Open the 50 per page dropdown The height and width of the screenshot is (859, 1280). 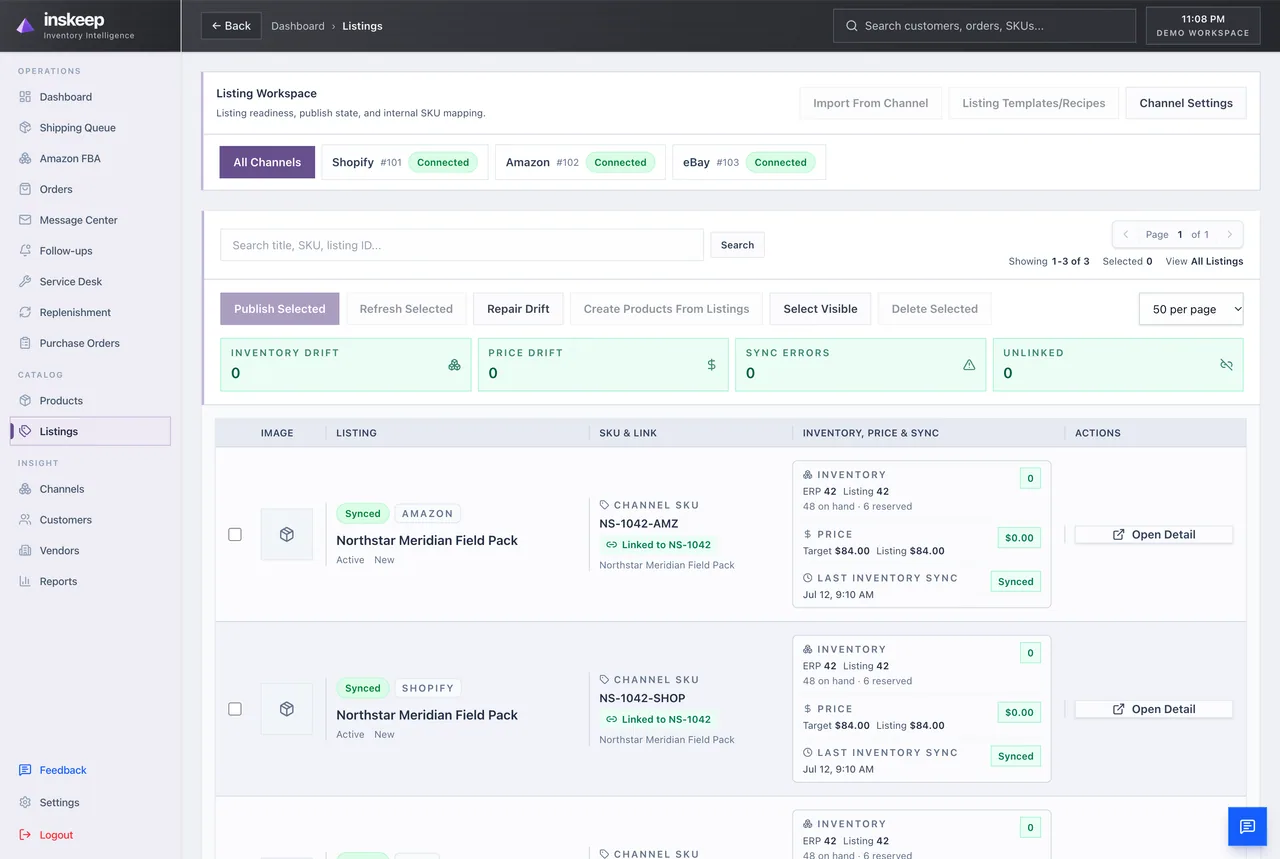[x=1191, y=309]
